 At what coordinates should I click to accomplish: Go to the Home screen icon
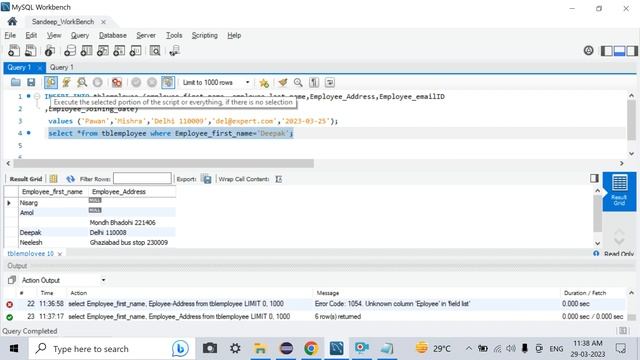pos(12,21)
